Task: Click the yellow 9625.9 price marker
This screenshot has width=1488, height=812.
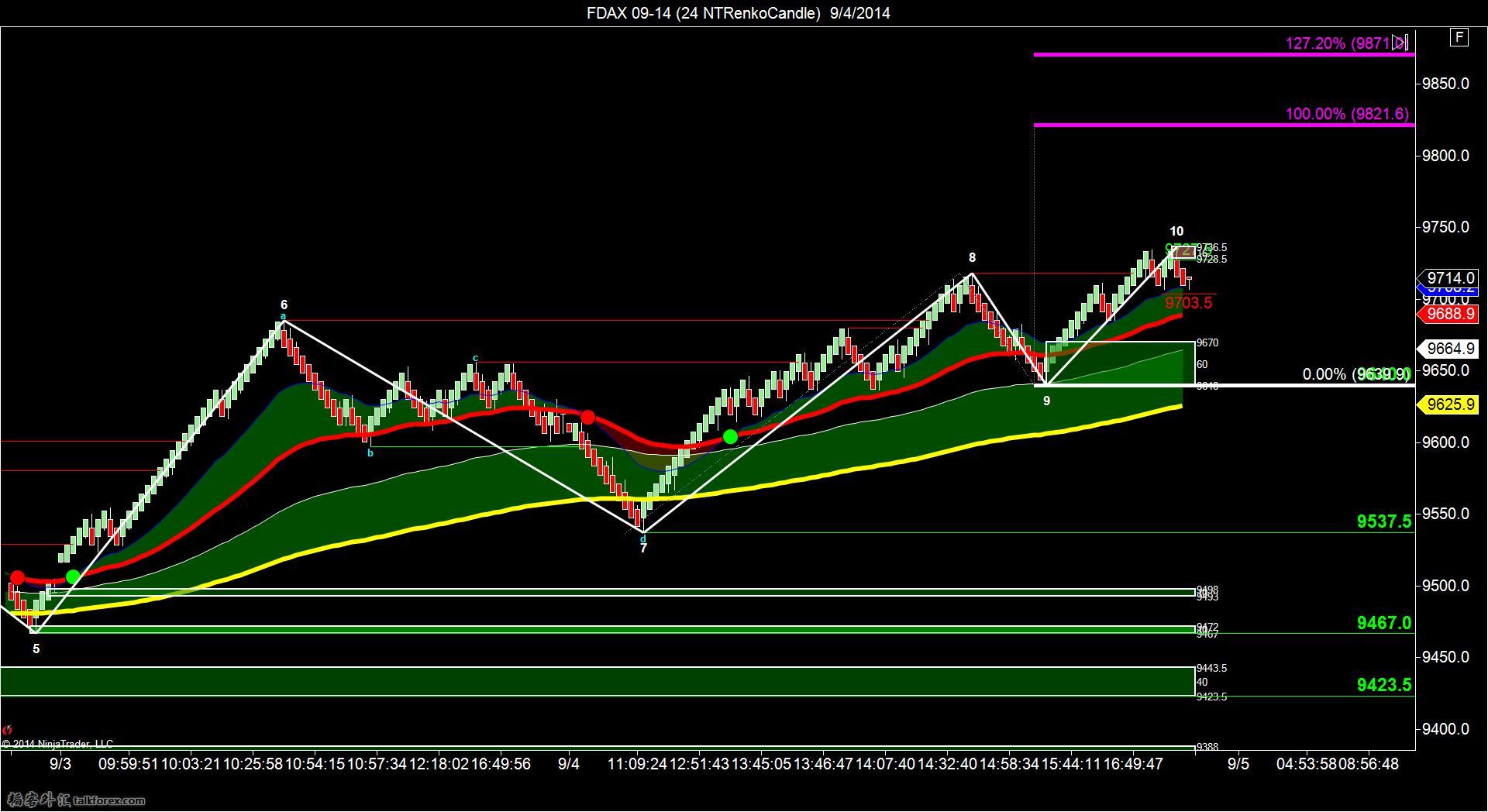Action: [x=1447, y=404]
